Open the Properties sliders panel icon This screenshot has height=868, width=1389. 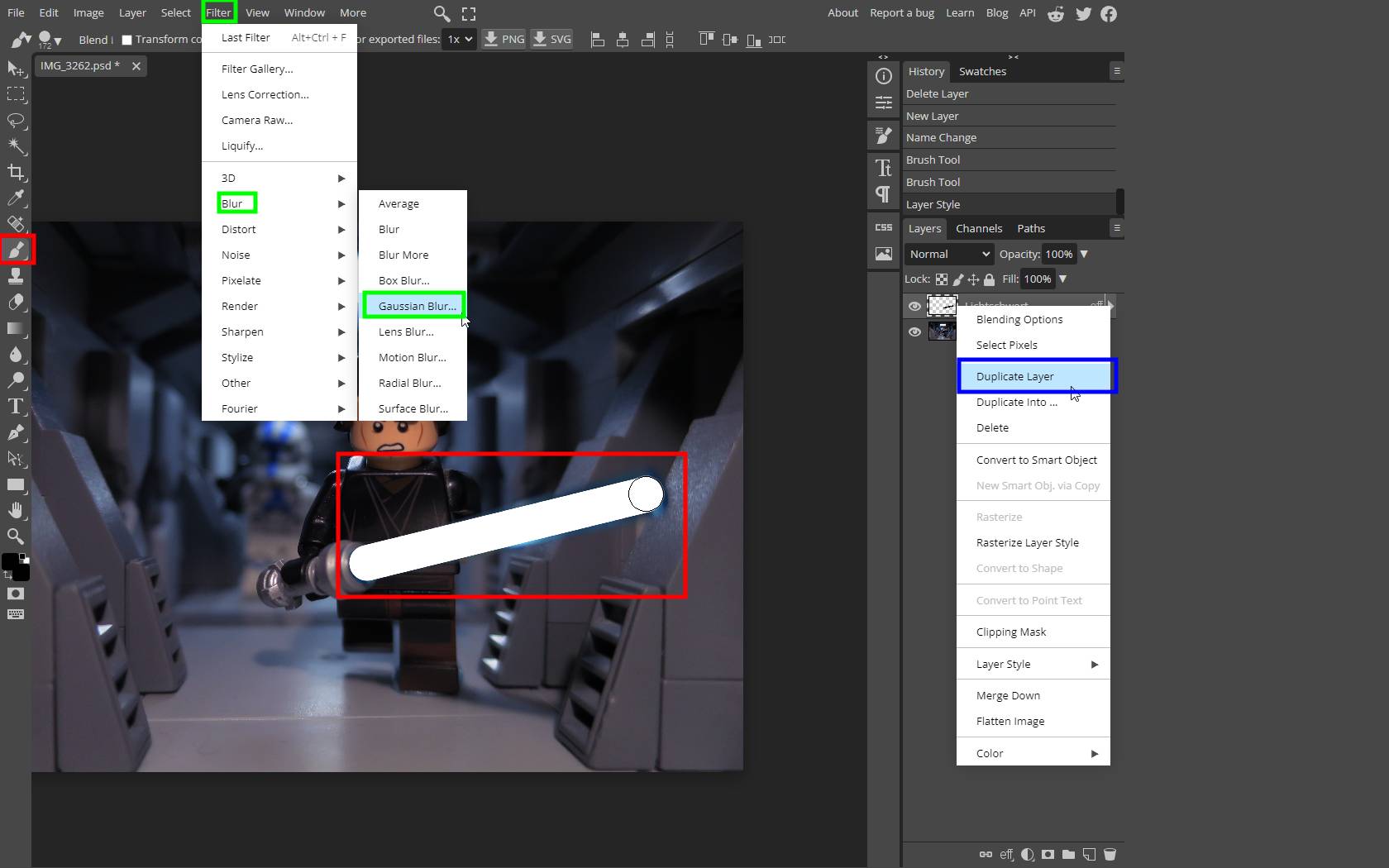tap(884, 103)
